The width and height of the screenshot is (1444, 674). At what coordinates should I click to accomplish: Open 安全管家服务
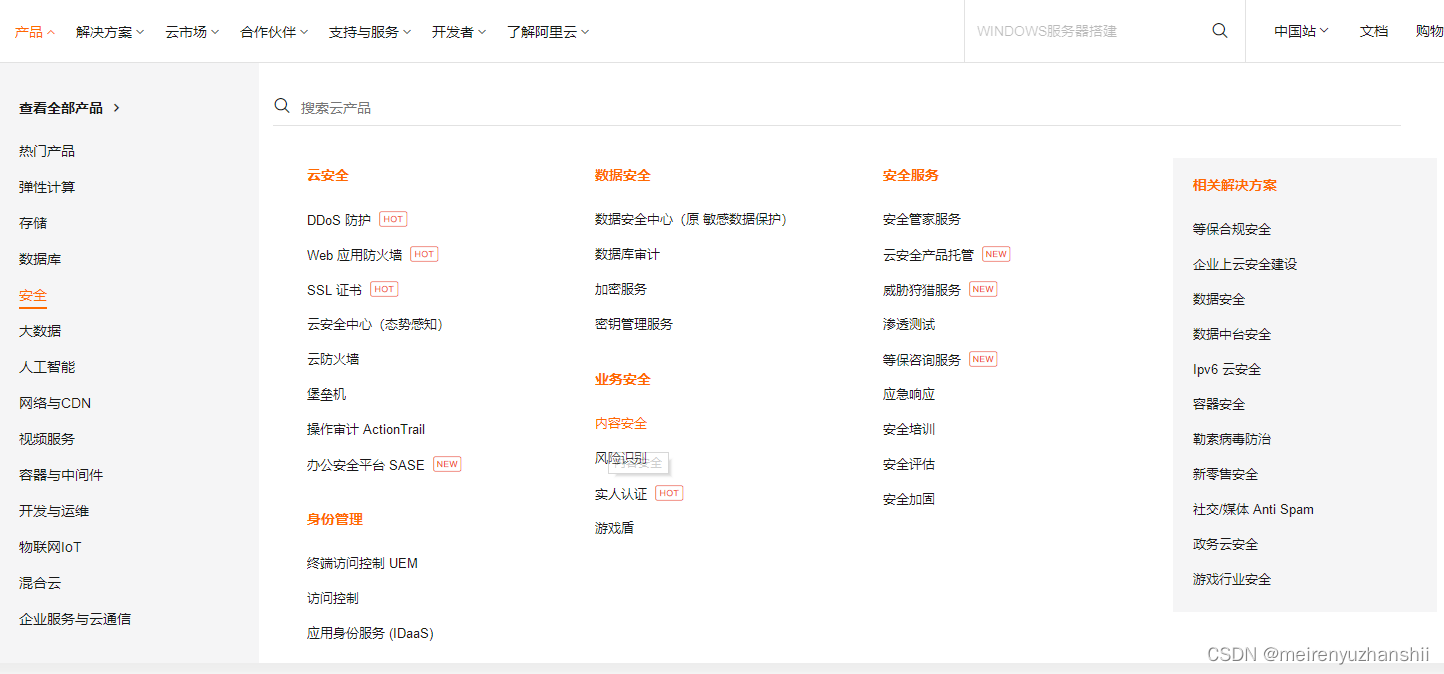click(922, 220)
